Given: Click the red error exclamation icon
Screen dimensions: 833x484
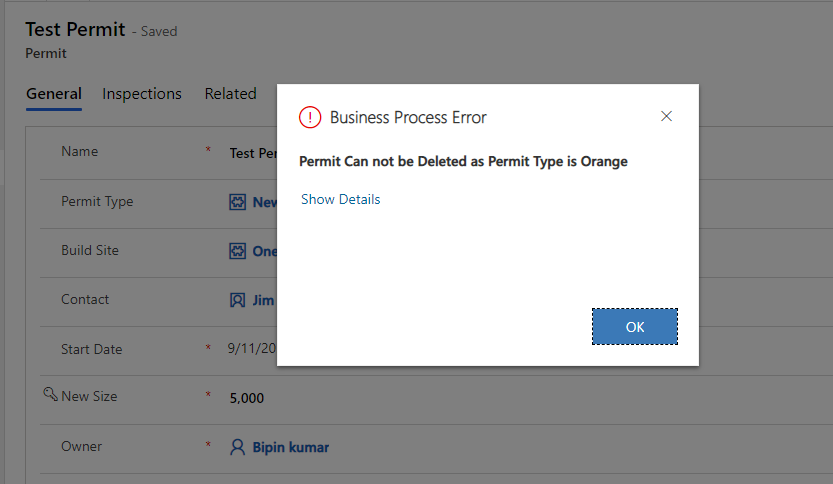Looking at the screenshot, I should pos(310,117).
